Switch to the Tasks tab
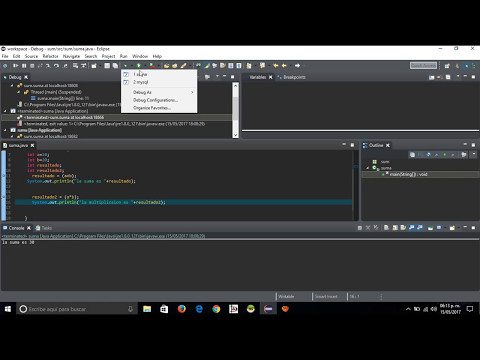Viewport: 480px width, 360px height. [44, 228]
